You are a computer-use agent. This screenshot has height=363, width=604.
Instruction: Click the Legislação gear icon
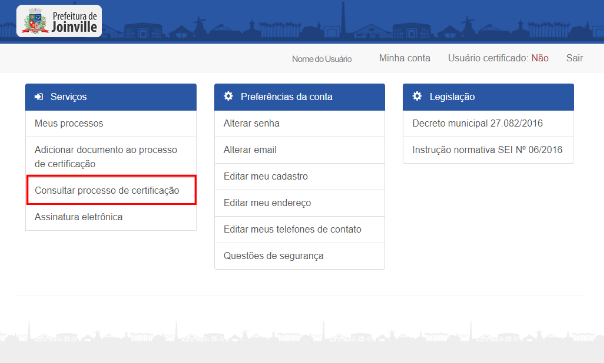417,96
